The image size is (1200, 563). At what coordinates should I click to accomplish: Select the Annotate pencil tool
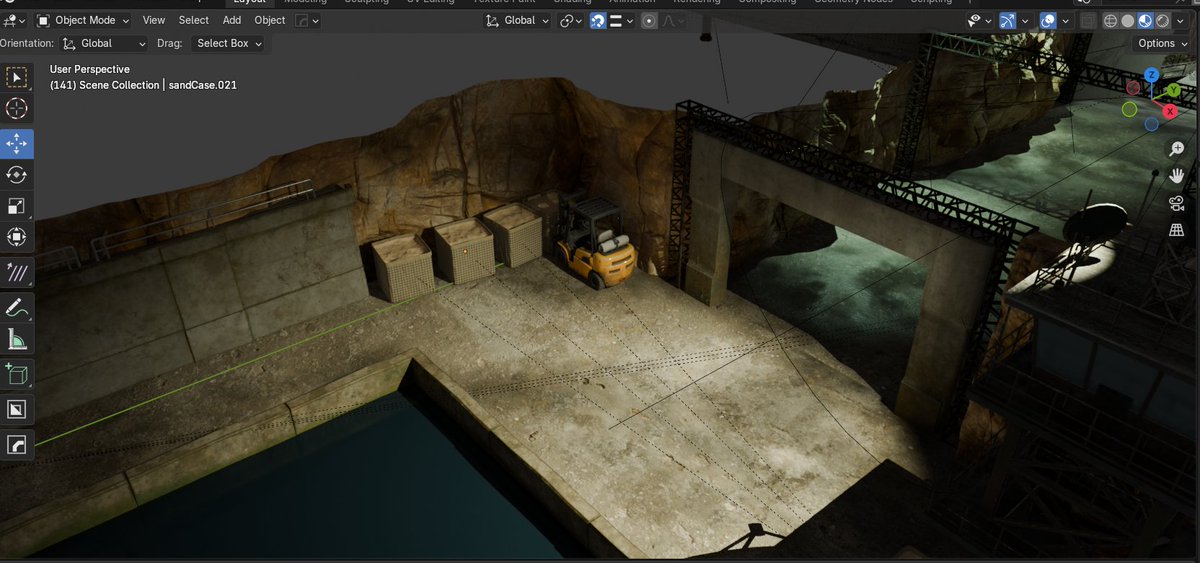tap(17, 307)
